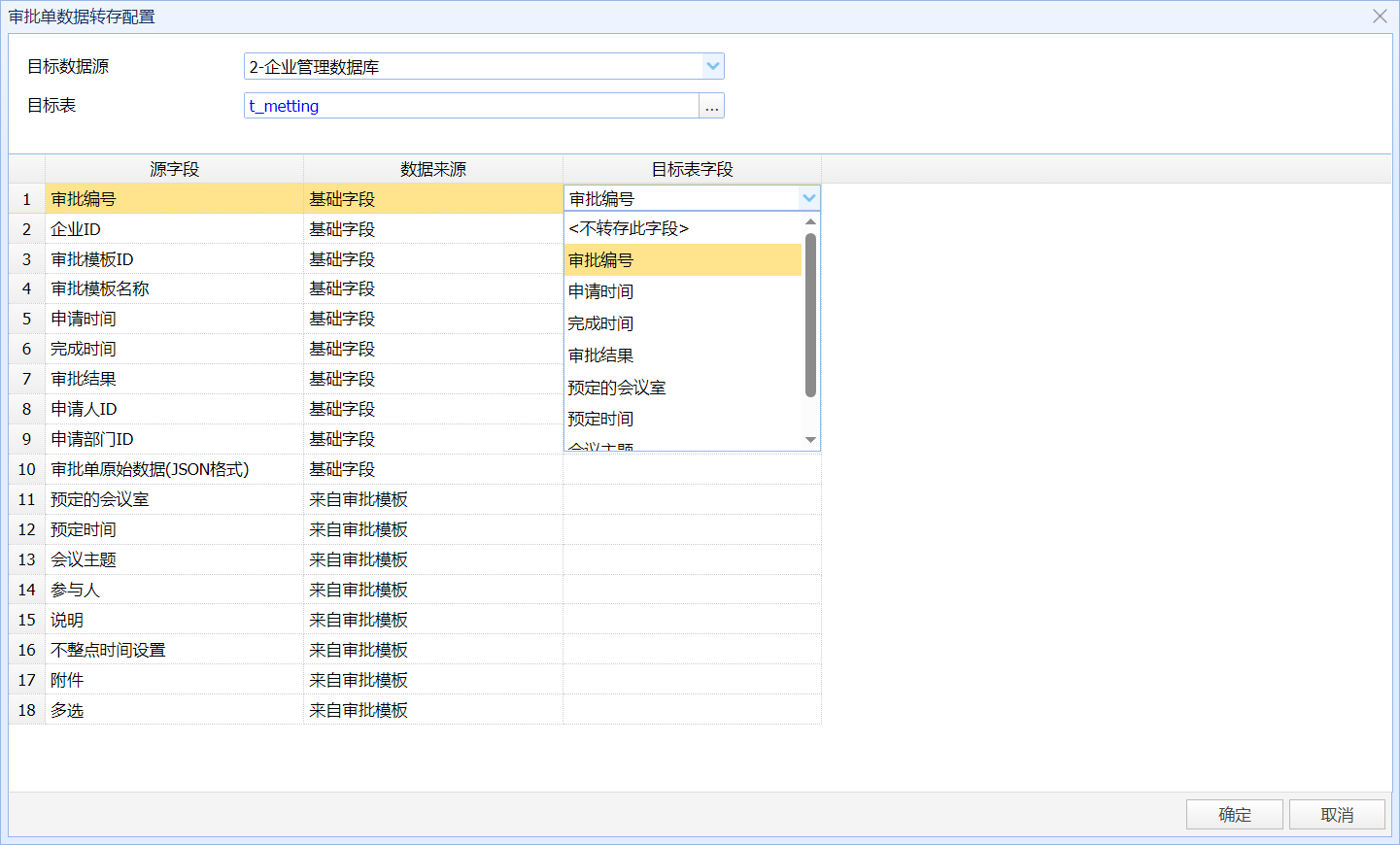Open the 目标数据源 dropdown arrow
This screenshot has height=845, width=1400.
point(712,66)
